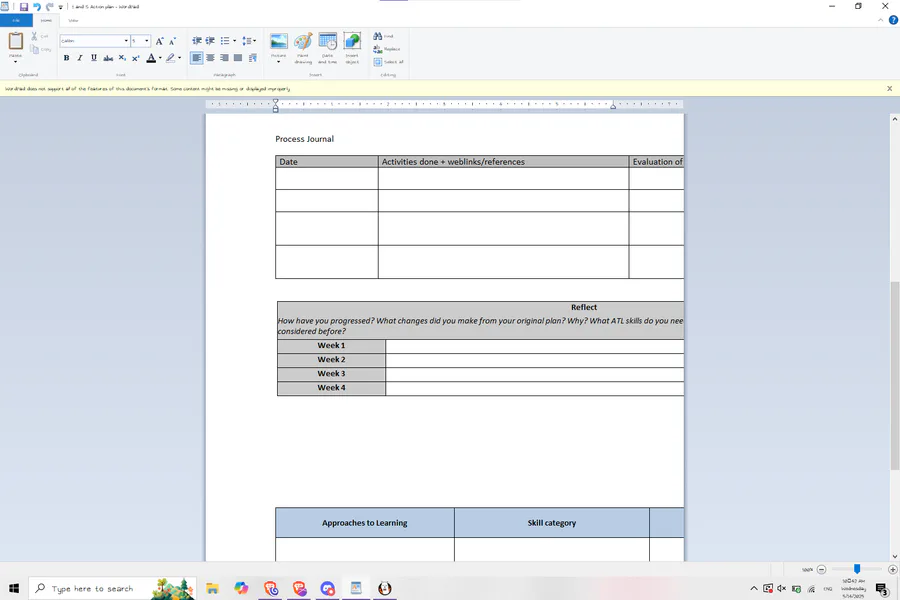Apply the text highlight color
Viewport: 900px width, 600px height.
tap(170, 58)
